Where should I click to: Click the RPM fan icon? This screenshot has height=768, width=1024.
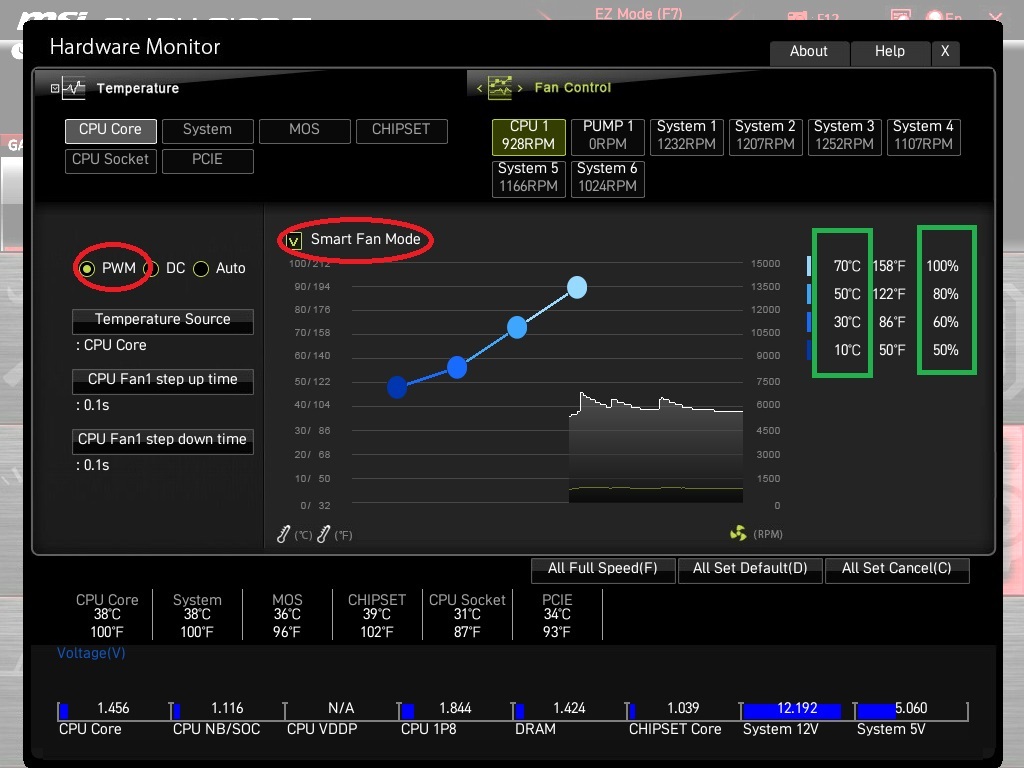(x=738, y=534)
